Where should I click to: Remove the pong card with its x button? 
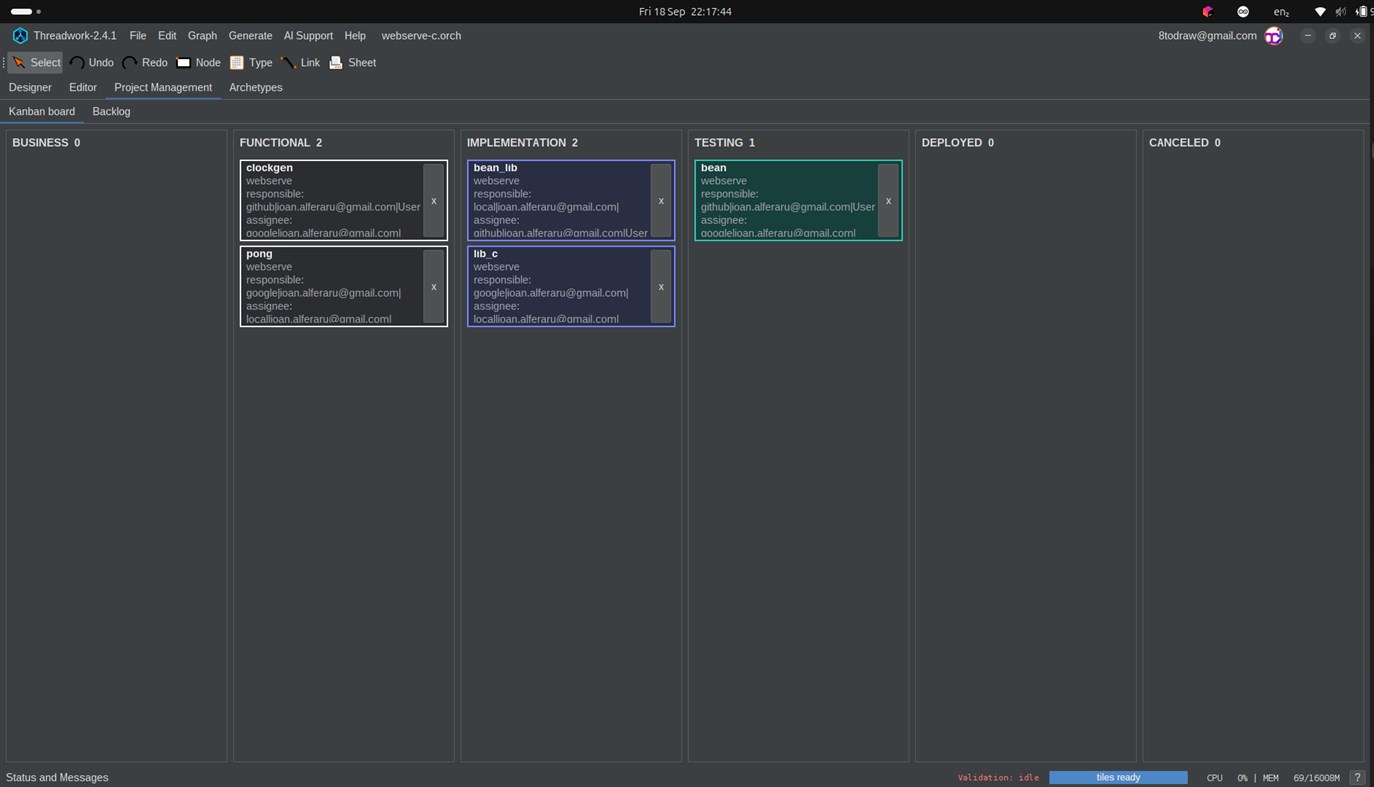click(433, 287)
